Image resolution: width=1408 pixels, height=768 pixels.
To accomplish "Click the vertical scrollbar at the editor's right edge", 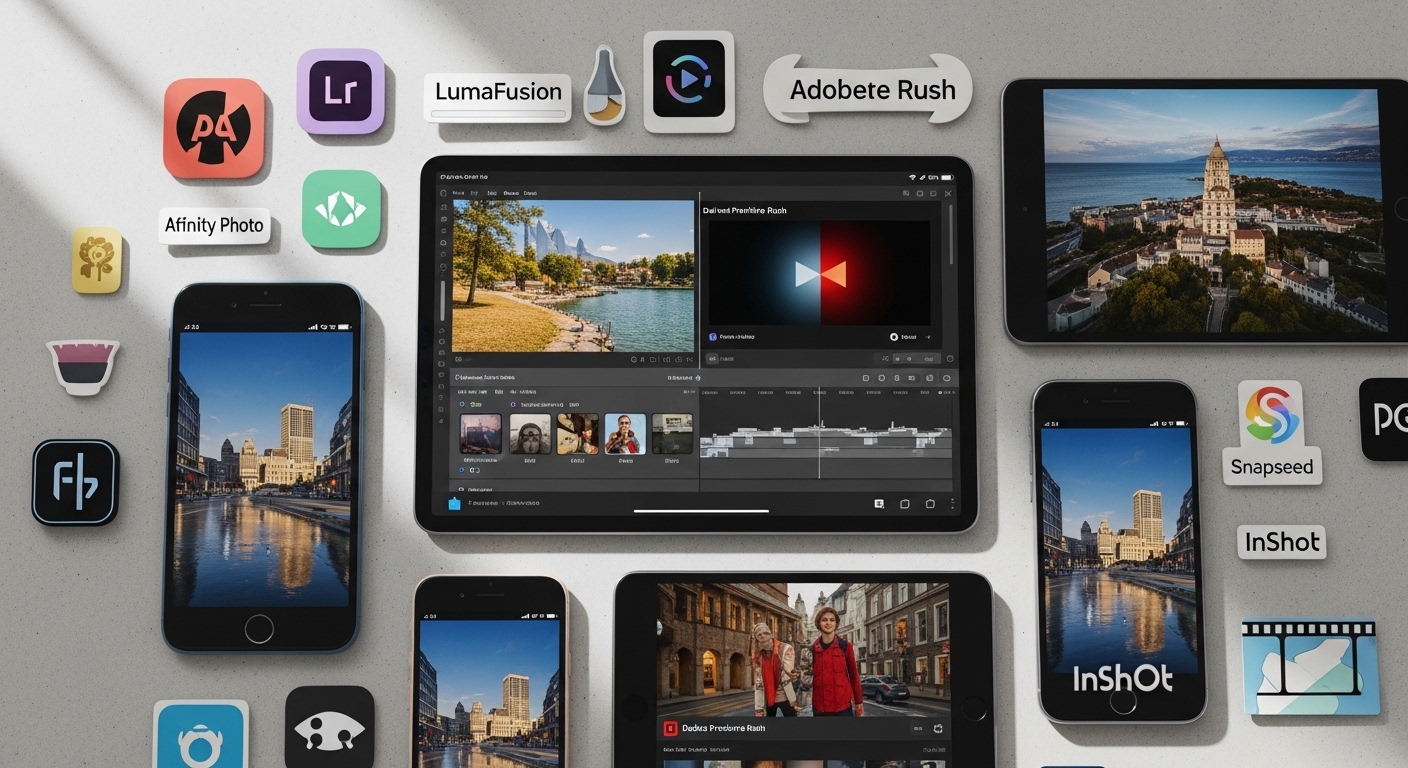I will click(x=951, y=233).
